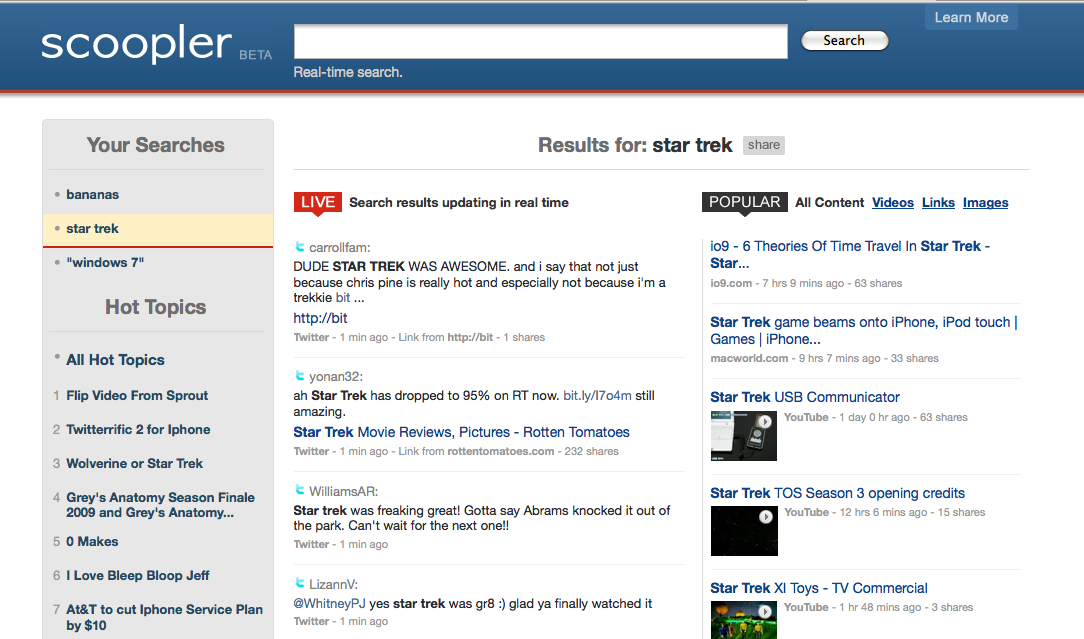Click the Your Searches heading
The image size is (1084, 639).
(156, 145)
